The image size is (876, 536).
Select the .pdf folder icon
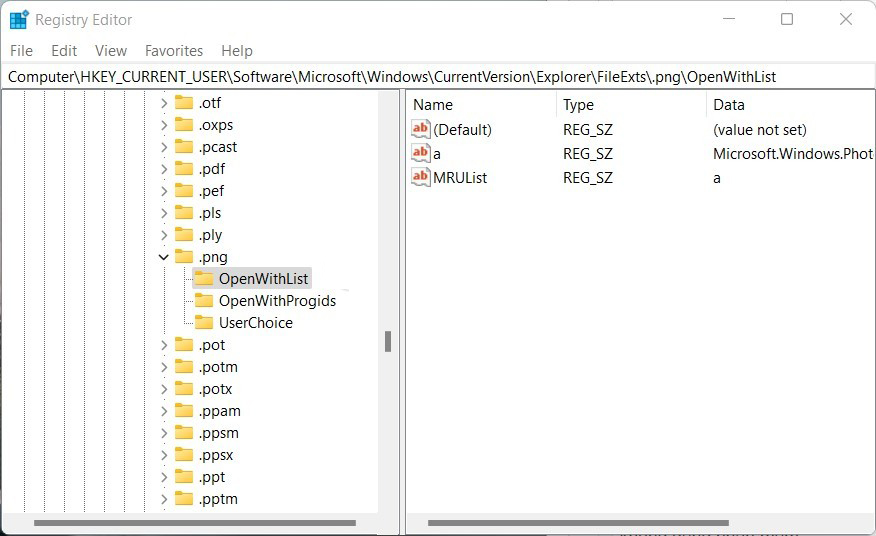pos(184,169)
